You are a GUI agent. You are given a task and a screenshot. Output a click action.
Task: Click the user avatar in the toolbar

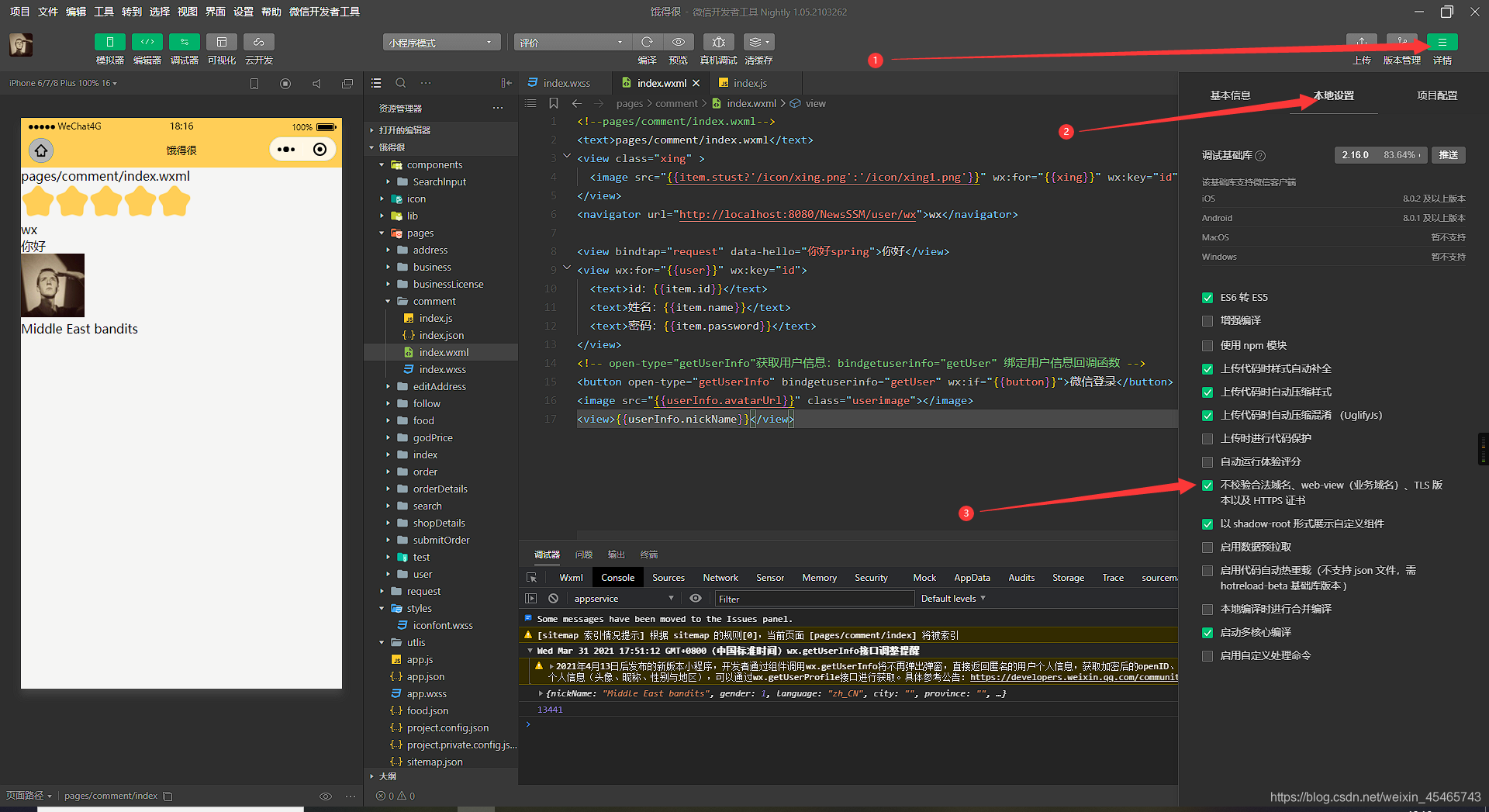tap(21, 45)
